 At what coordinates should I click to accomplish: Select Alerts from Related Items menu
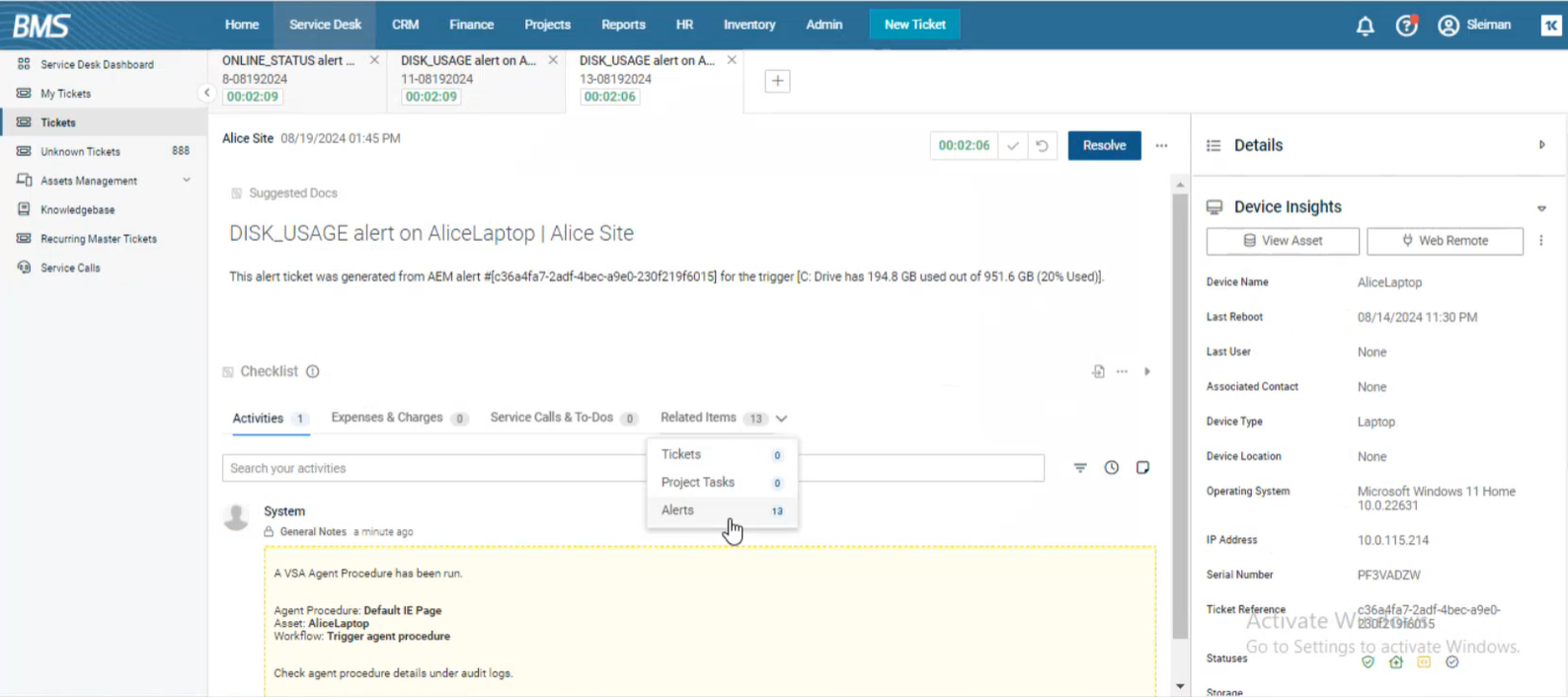pos(678,510)
